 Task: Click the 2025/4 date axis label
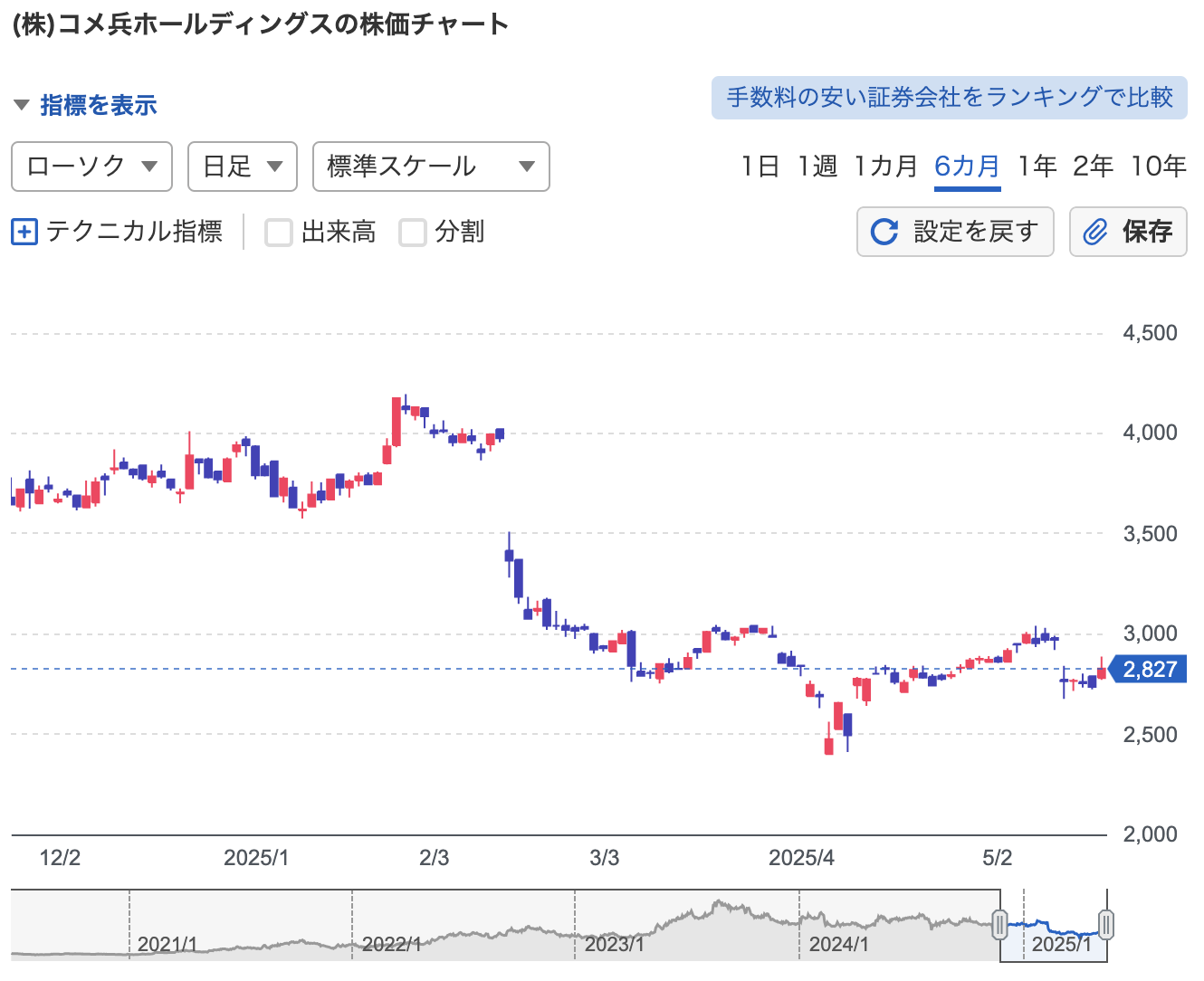click(x=802, y=858)
